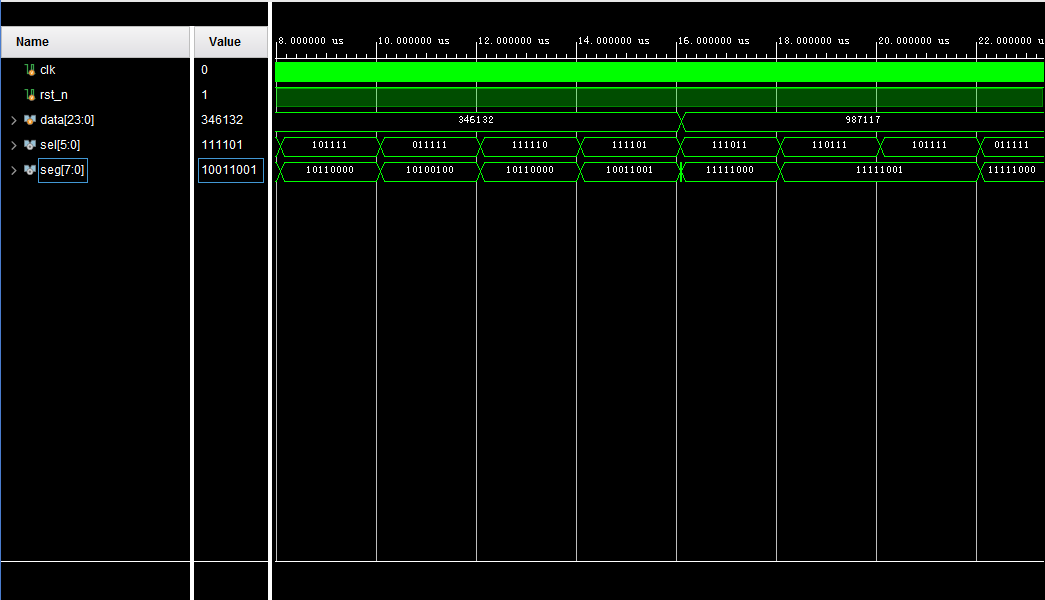Click the bus icon next to seg[7:0]

tap(31, 170)
